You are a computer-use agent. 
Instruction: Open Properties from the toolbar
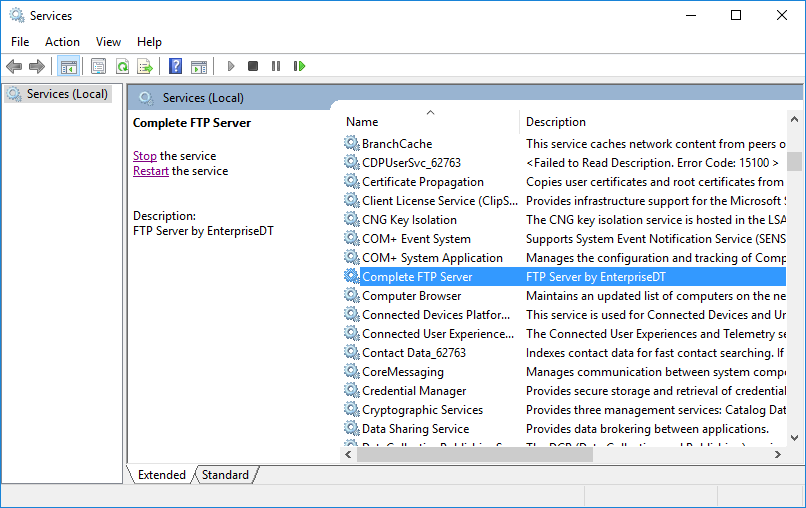point(98,66)
